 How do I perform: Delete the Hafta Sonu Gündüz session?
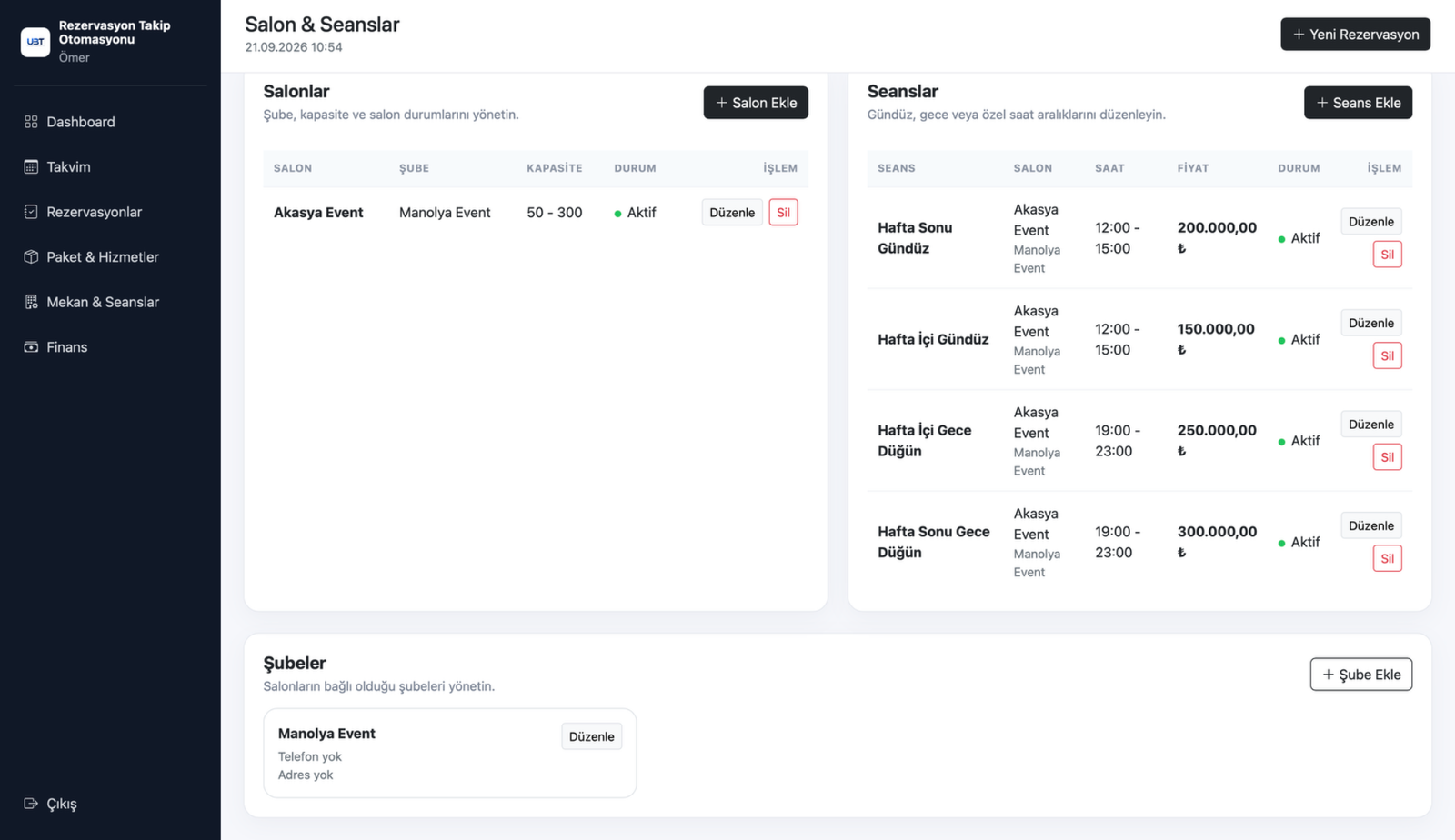1387,255
